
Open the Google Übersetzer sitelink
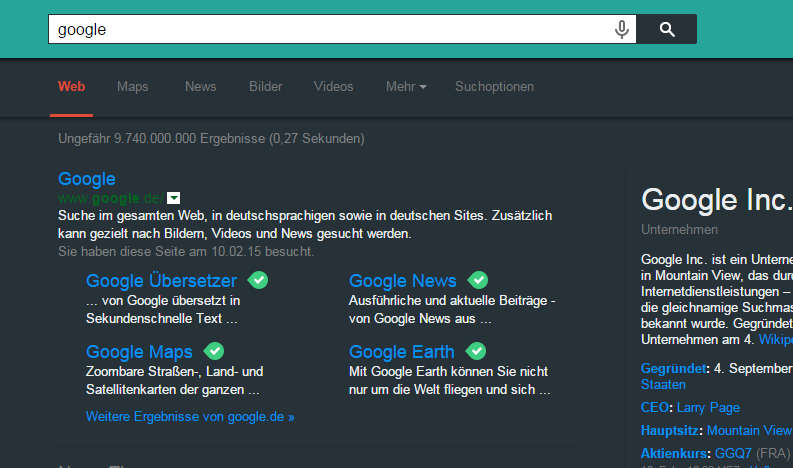coord(161,280)
